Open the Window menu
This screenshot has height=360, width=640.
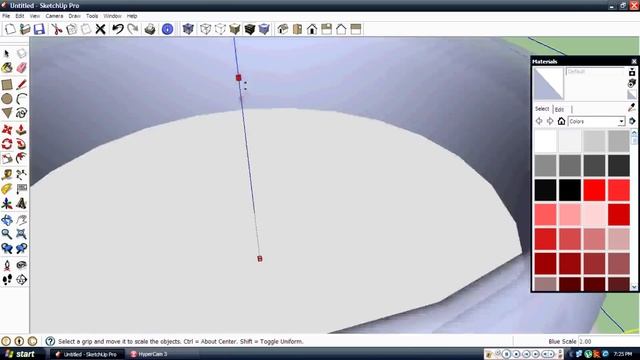pyautogui.click(x=112, y=16)
